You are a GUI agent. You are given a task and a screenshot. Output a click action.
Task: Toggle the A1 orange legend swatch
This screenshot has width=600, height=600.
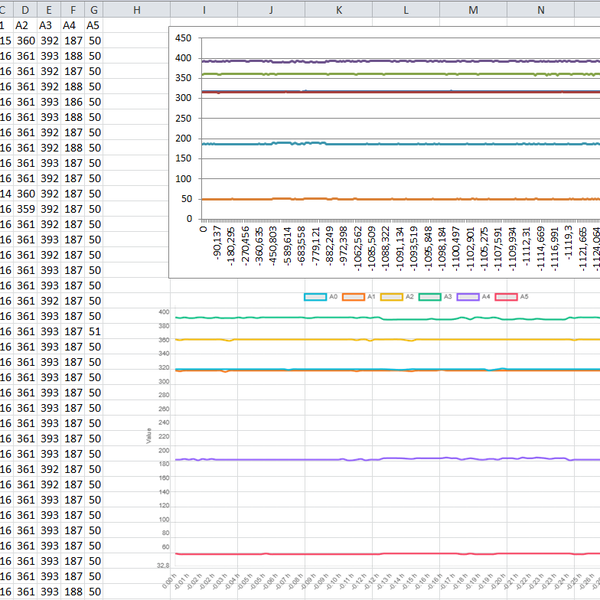click(353, 297)
